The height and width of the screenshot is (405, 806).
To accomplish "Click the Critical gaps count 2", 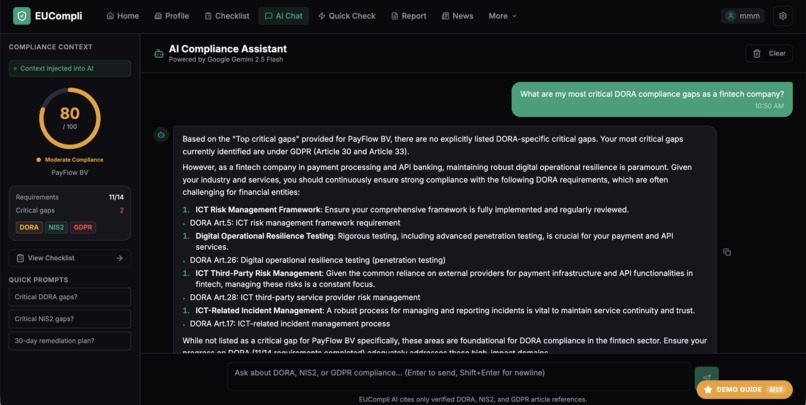I will 122,210.
